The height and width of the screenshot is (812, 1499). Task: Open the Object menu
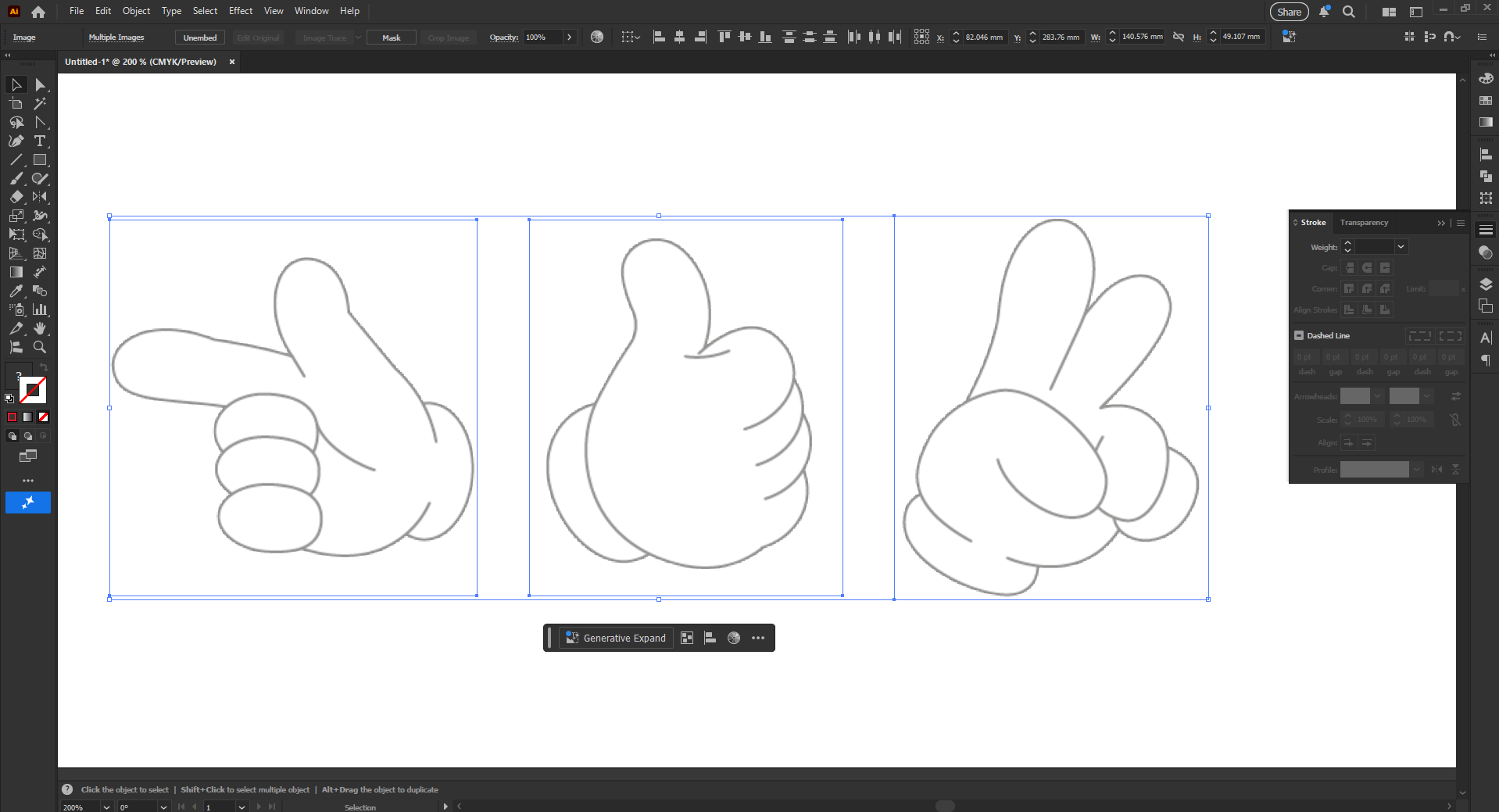pos(136,11)
